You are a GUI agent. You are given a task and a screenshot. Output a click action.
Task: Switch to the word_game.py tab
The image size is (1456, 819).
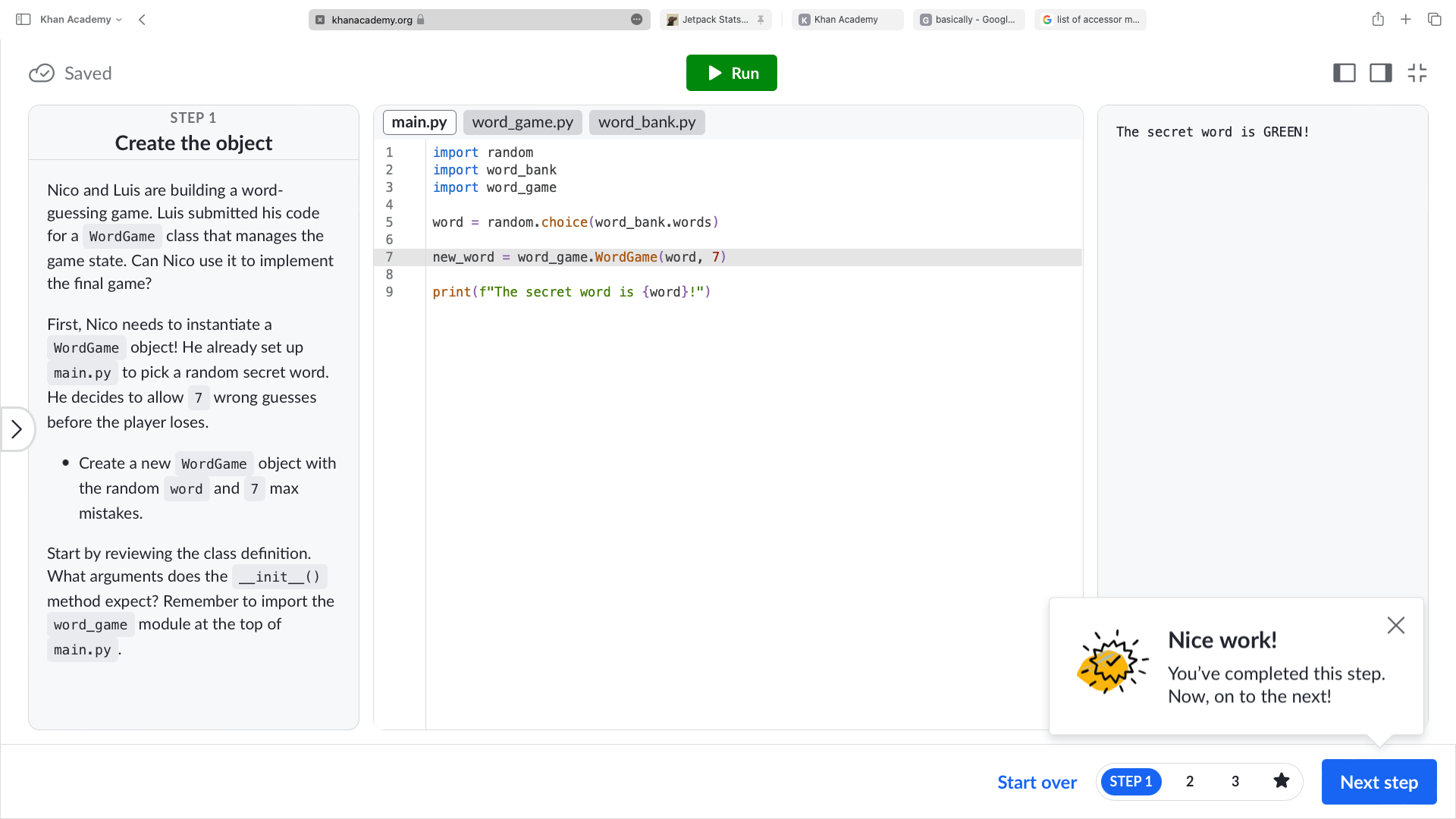tap(522, 122)
